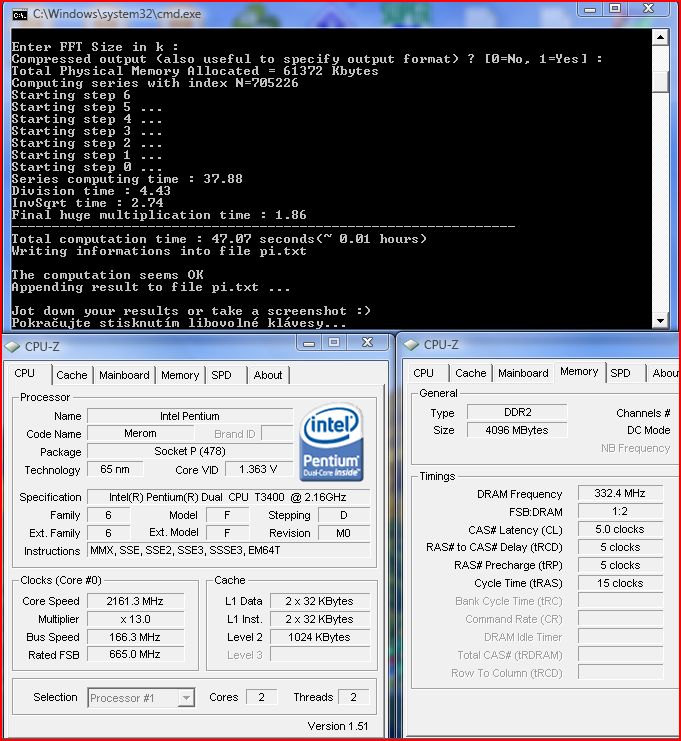Click the cmd window scrollbar thumb

[x=660, y=81]
